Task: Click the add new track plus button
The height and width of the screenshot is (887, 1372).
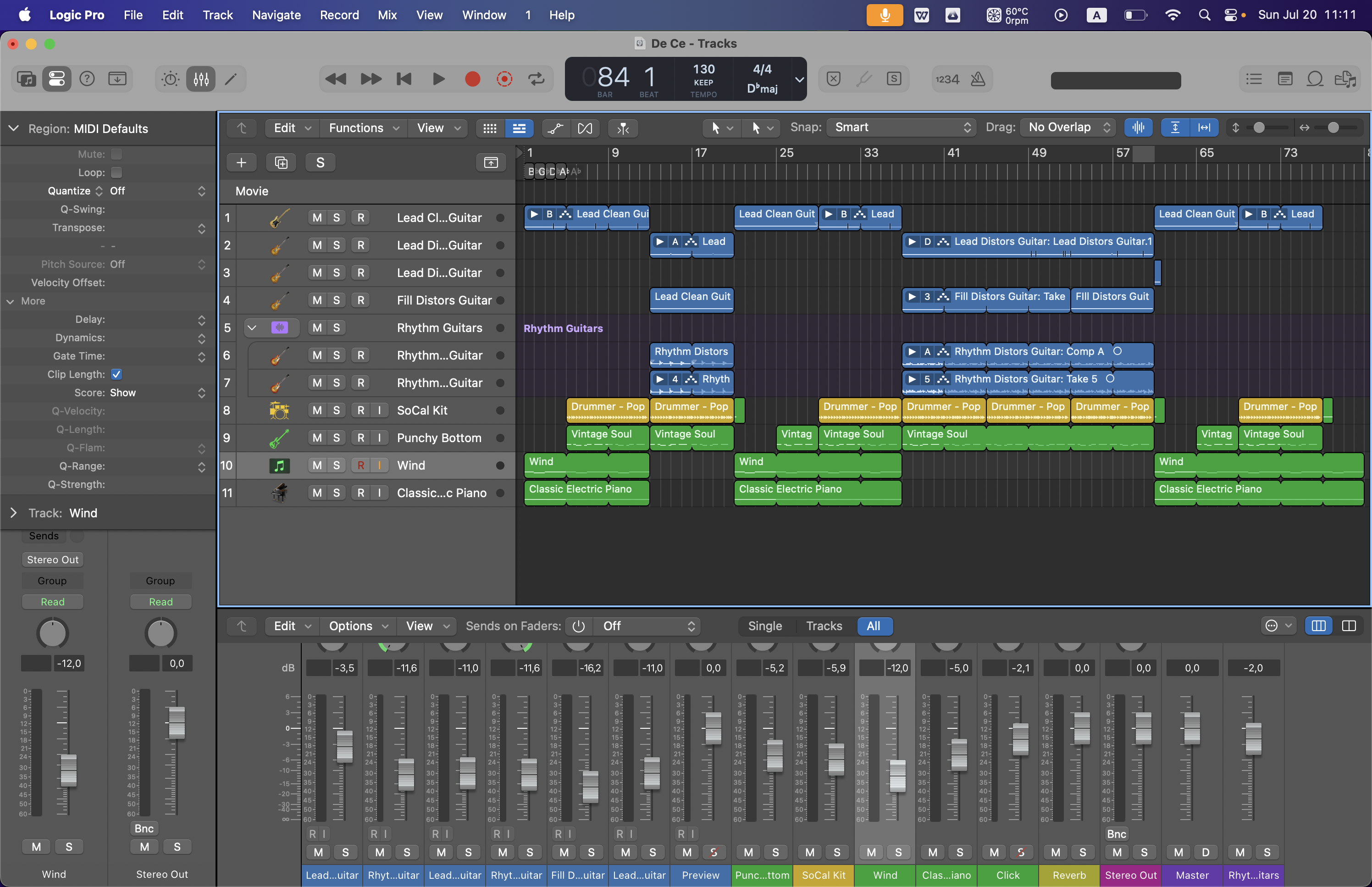Action: [x=241, y=163]
